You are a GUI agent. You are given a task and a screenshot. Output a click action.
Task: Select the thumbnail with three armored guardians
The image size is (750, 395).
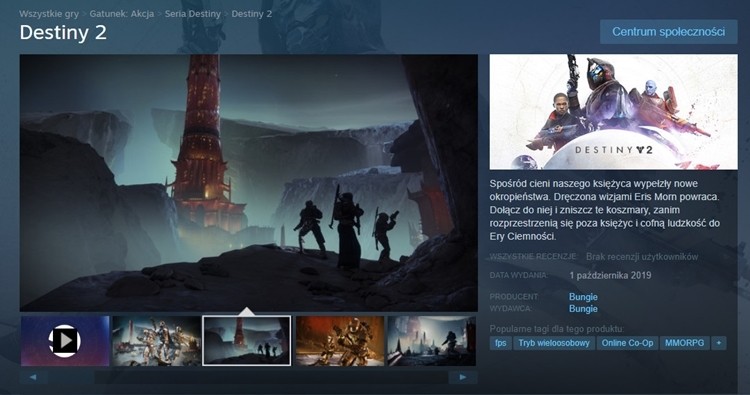tap(156, 341)
